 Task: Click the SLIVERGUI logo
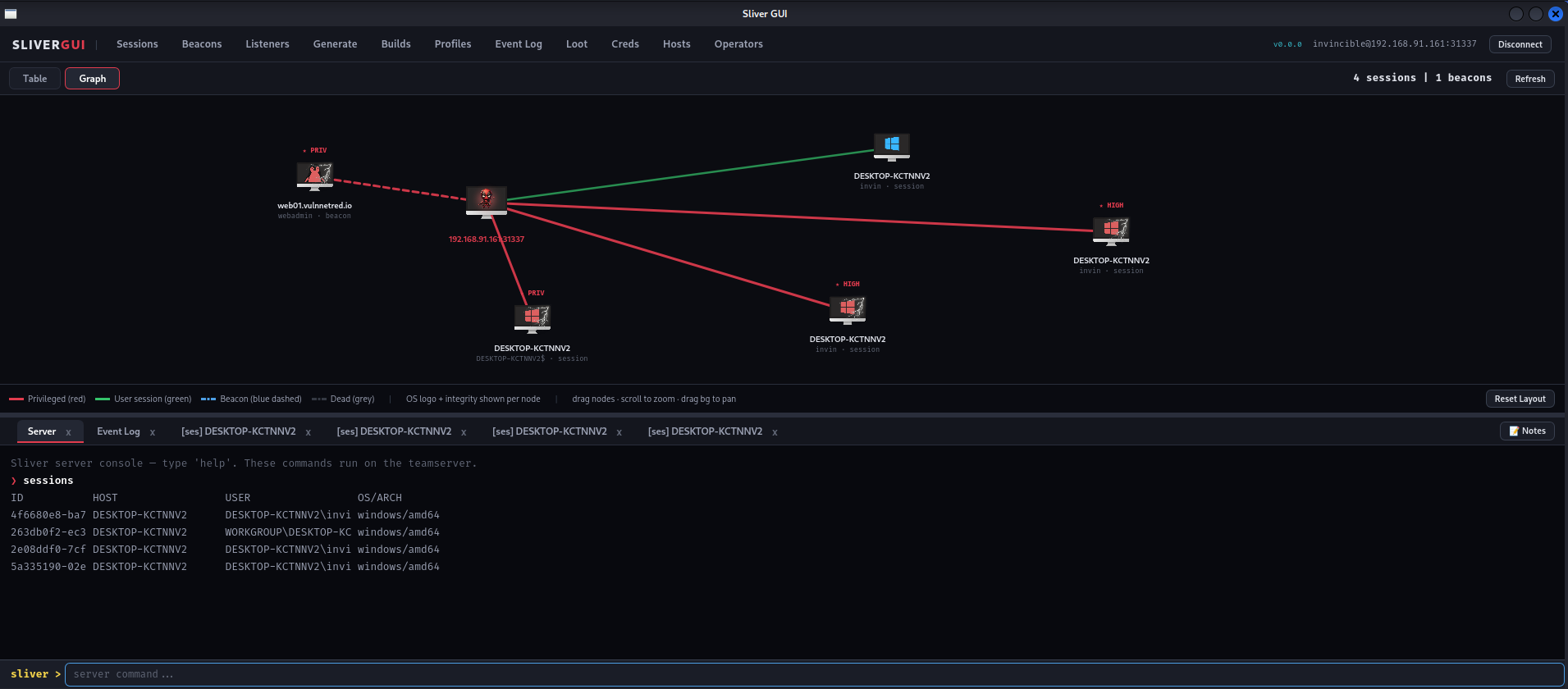coord(48,44)
